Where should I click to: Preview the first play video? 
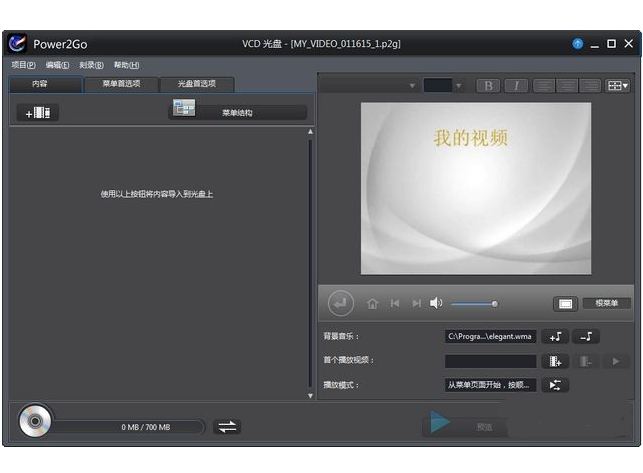point(616,361)
